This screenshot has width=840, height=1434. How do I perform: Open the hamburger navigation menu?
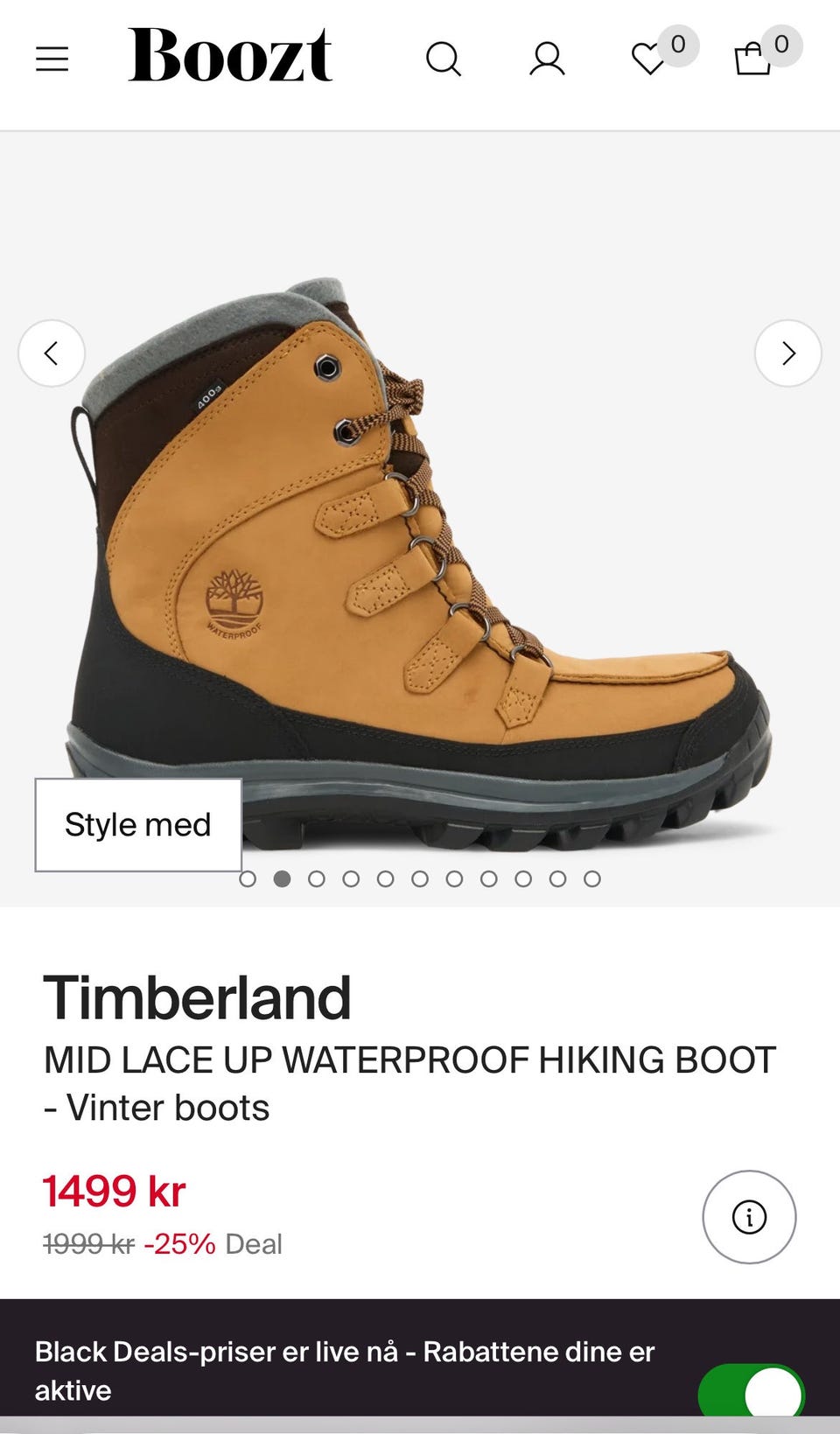click(52, 59)
